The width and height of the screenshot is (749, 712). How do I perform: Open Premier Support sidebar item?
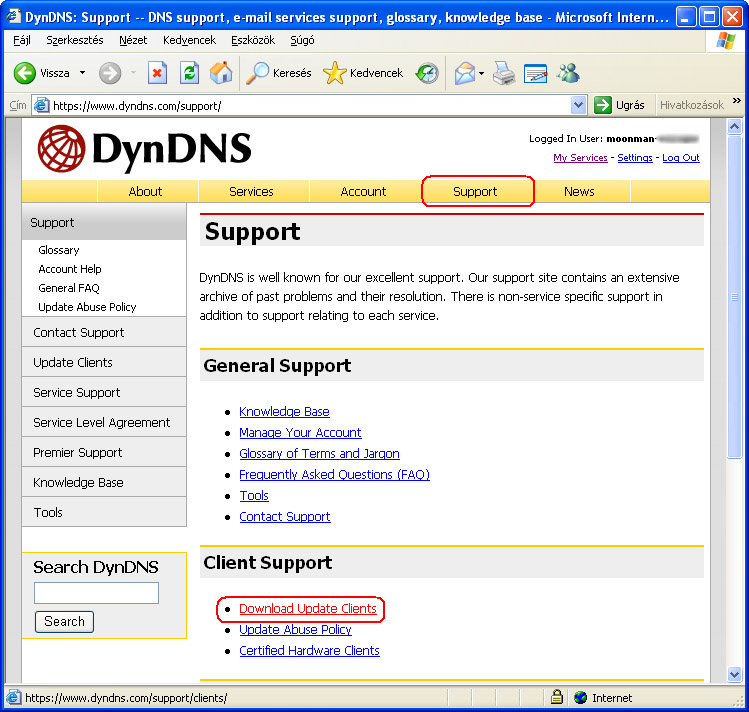click(x=104, y=453)
